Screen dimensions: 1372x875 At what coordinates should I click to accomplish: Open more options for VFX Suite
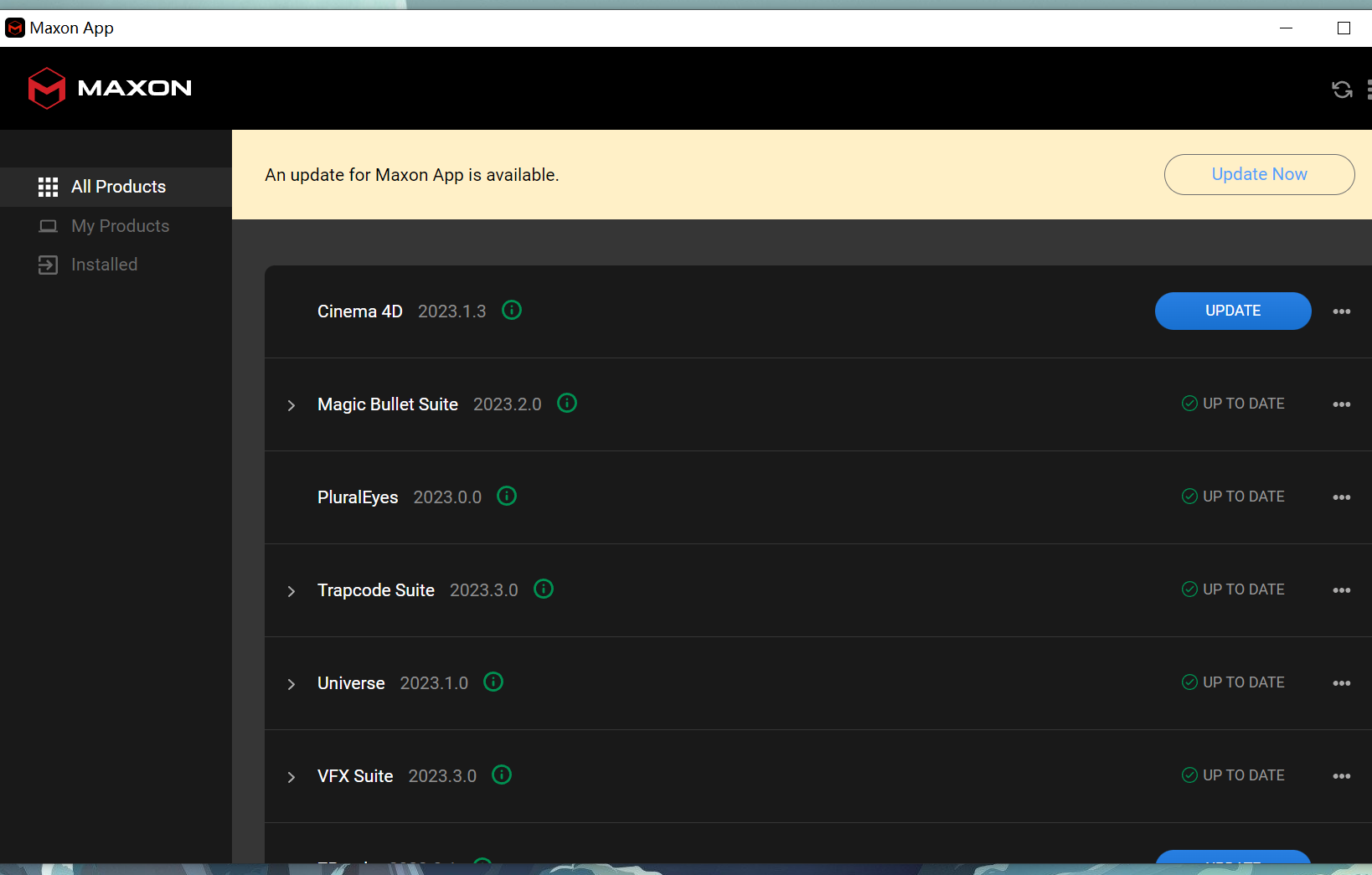[x=1342, y=776]
